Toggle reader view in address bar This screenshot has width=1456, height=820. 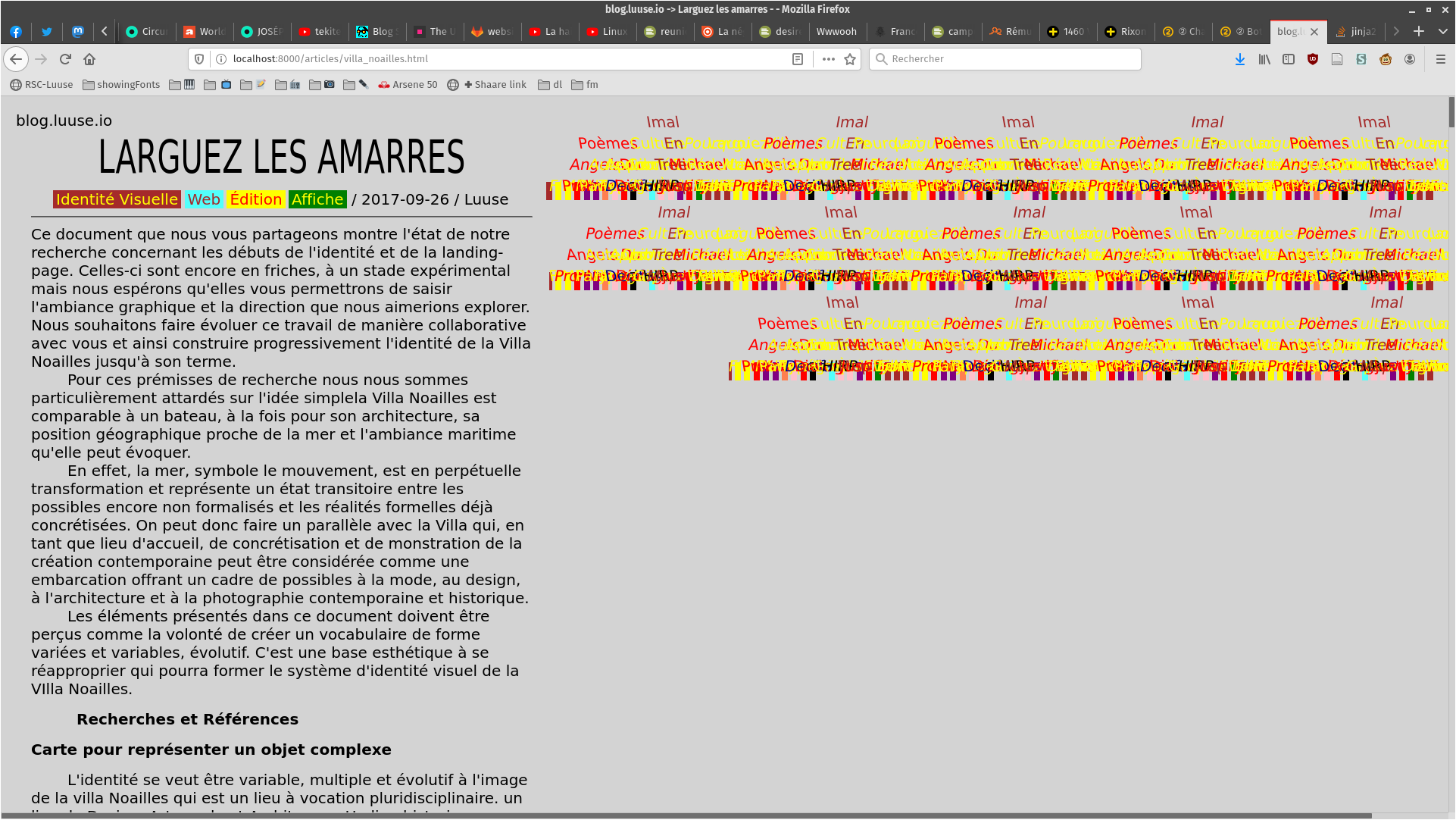click(x=798, y=59)
